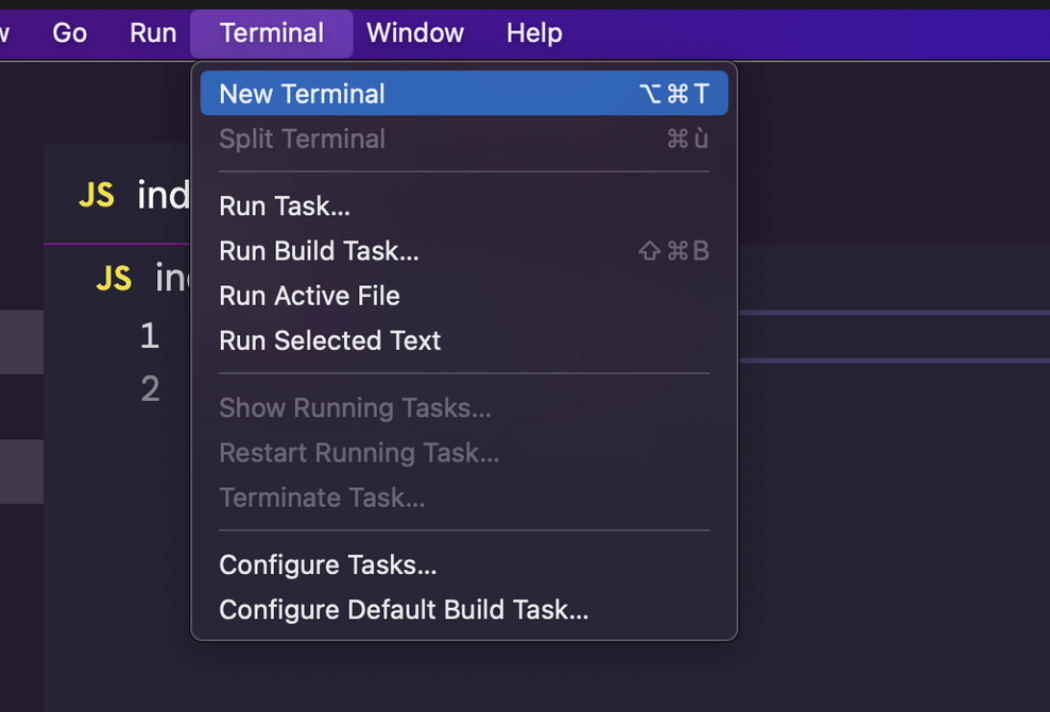Open Configure Tasks... from the menu
The image size is (1050, 712).
(328, 565)
